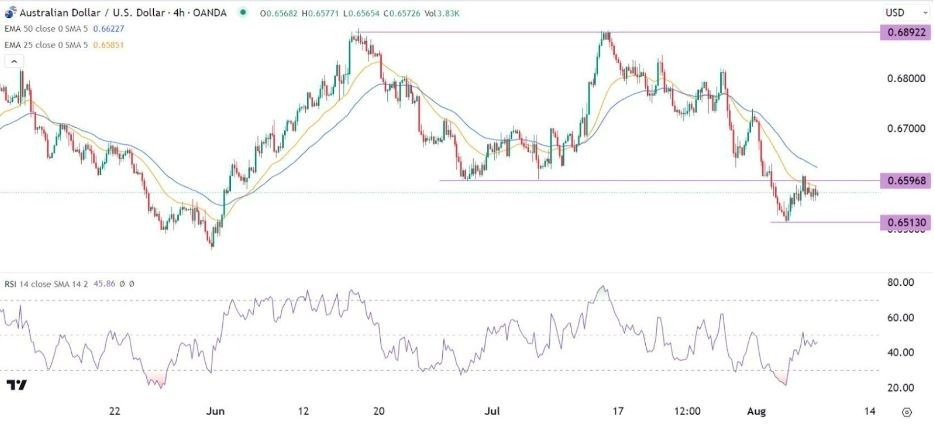Screen dimensions: 934x437
Task: Click the Jul date label on time axis
Action: tap(492, 411)
